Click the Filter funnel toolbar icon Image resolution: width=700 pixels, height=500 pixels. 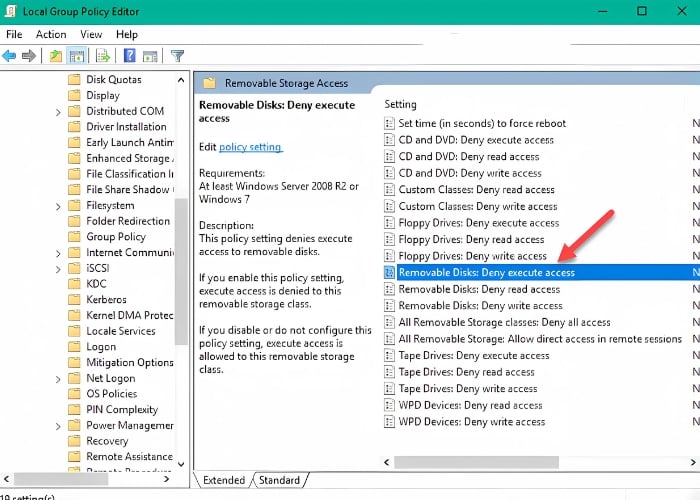[177, 56]
